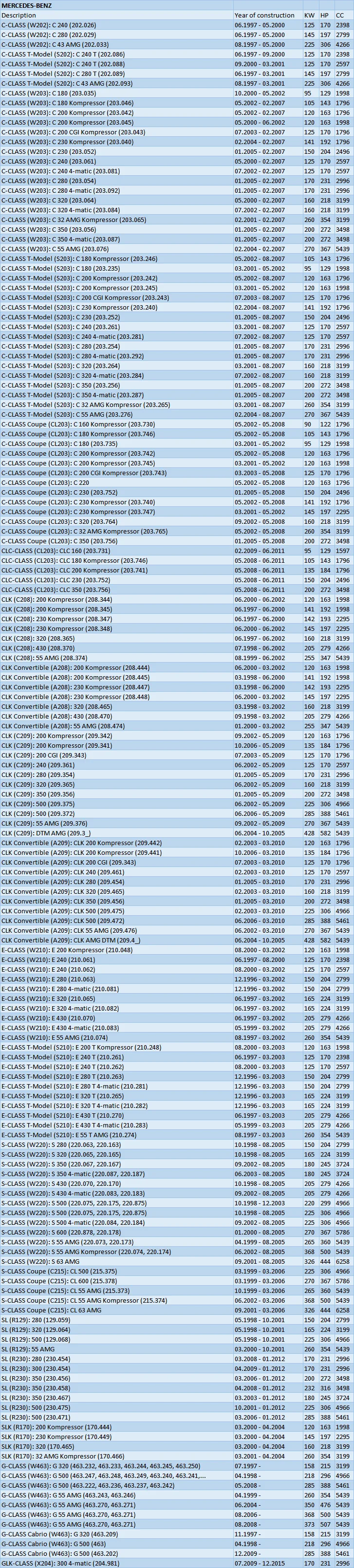354x1568 pixels.
Task: Select row C-CLASS (W202): C 240 (202.026)
Action: (x=177, y=25)
